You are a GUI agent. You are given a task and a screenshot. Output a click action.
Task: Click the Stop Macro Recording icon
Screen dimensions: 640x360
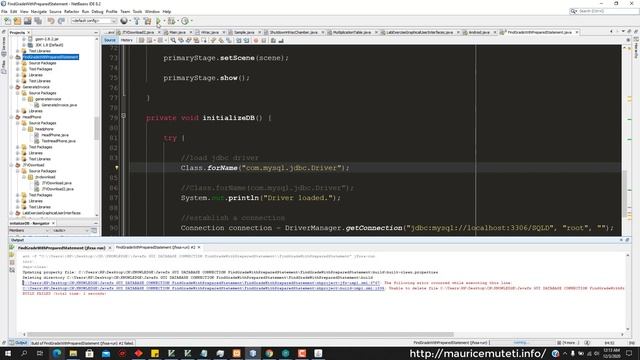(264, 40)
